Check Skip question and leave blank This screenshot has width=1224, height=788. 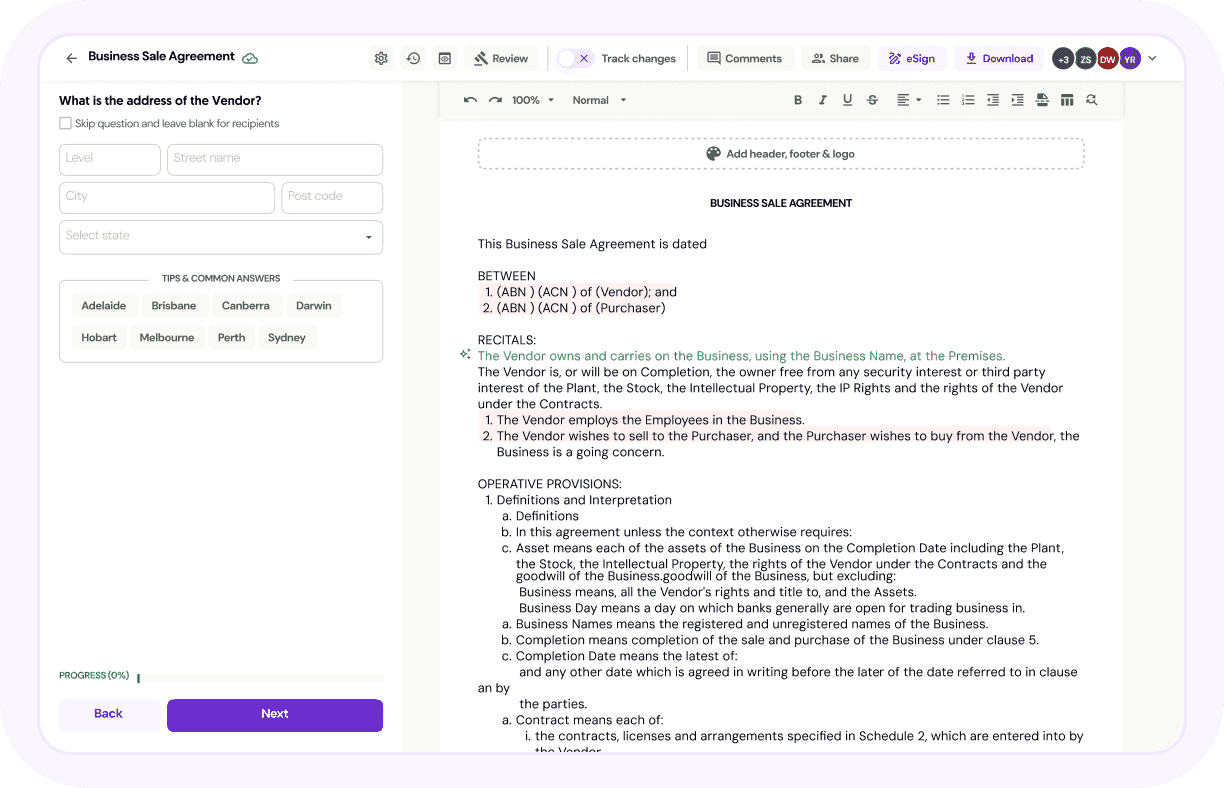click(x=65, y=124)
